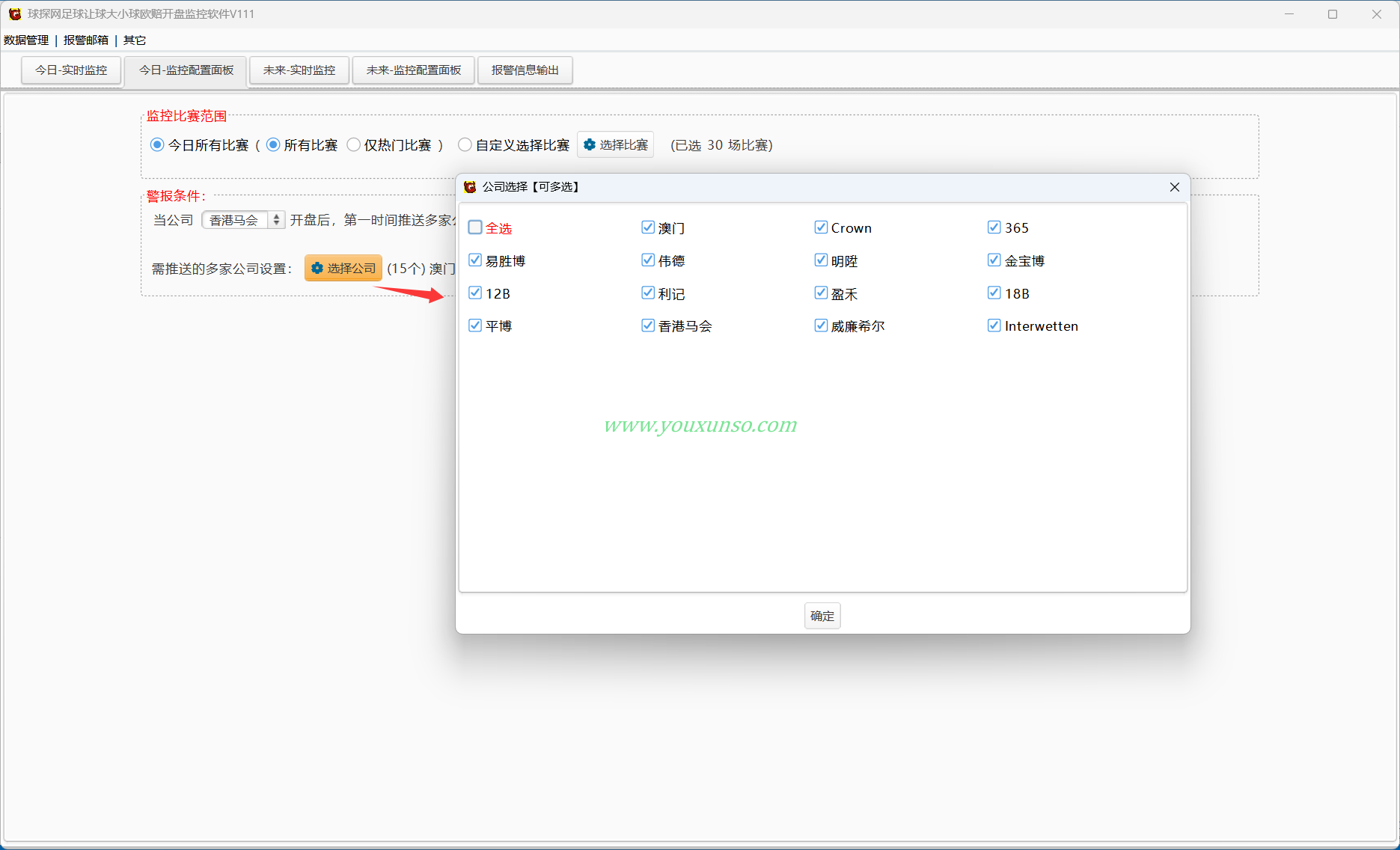This screenshot has height=850, width=1400.
Task: Click the app logo icon in the main title bar
Action: coord(14,14)
